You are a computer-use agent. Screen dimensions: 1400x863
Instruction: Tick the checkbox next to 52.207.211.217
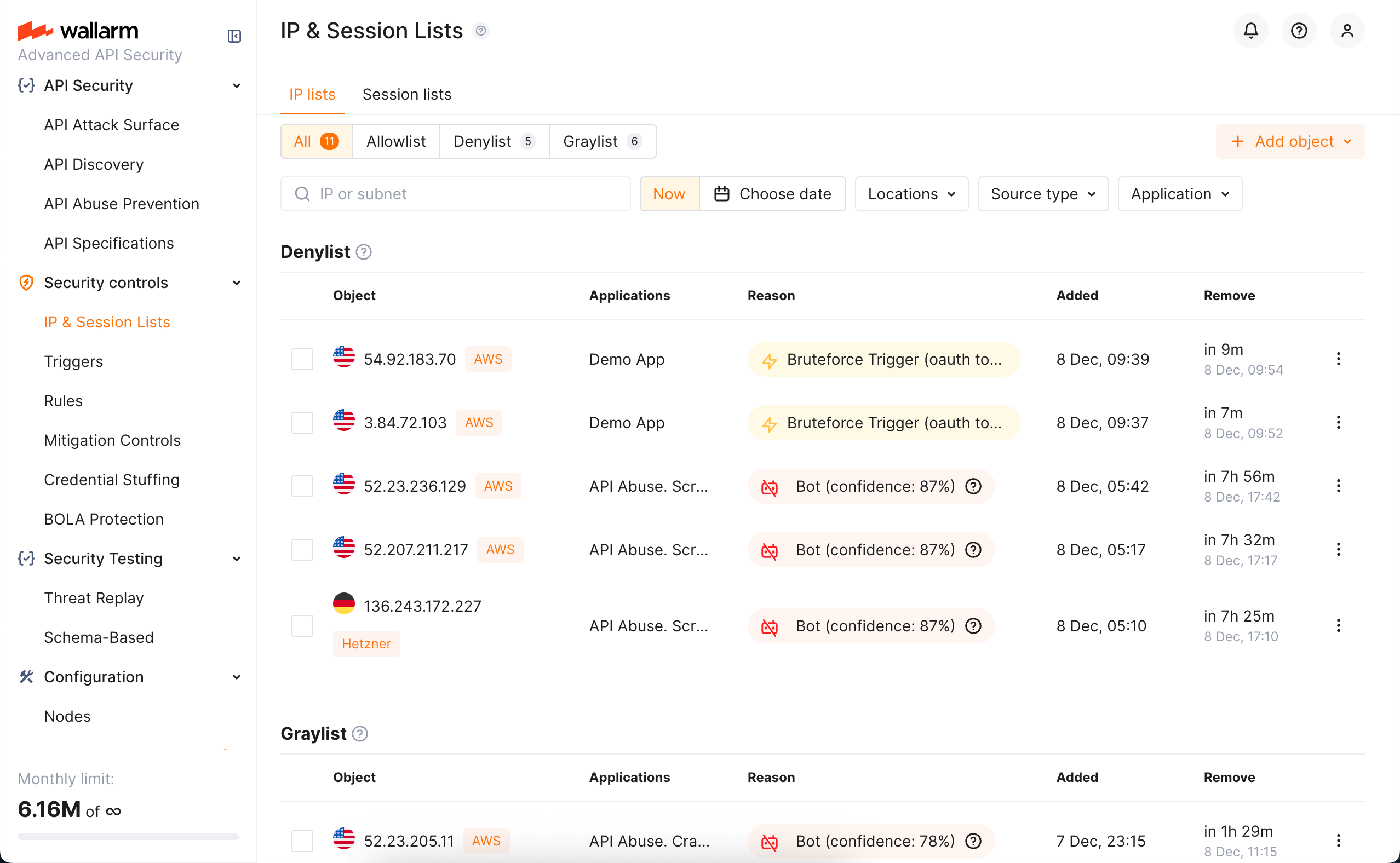click(x=302, y=549)
